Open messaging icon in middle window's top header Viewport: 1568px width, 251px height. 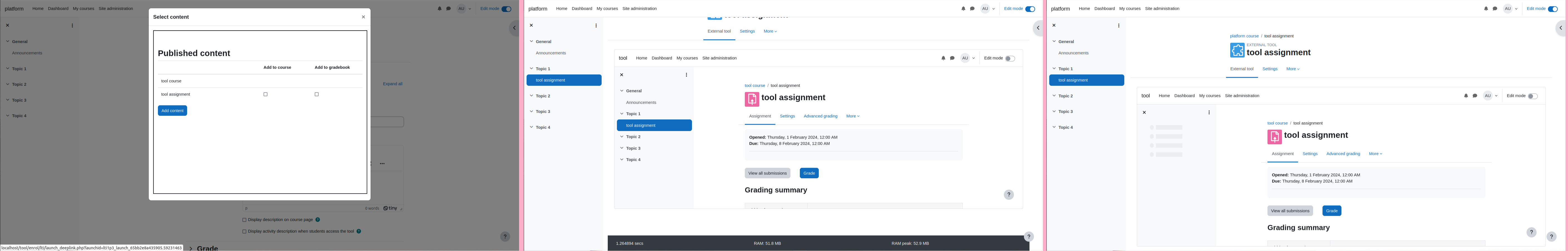(x=972, y=9)
